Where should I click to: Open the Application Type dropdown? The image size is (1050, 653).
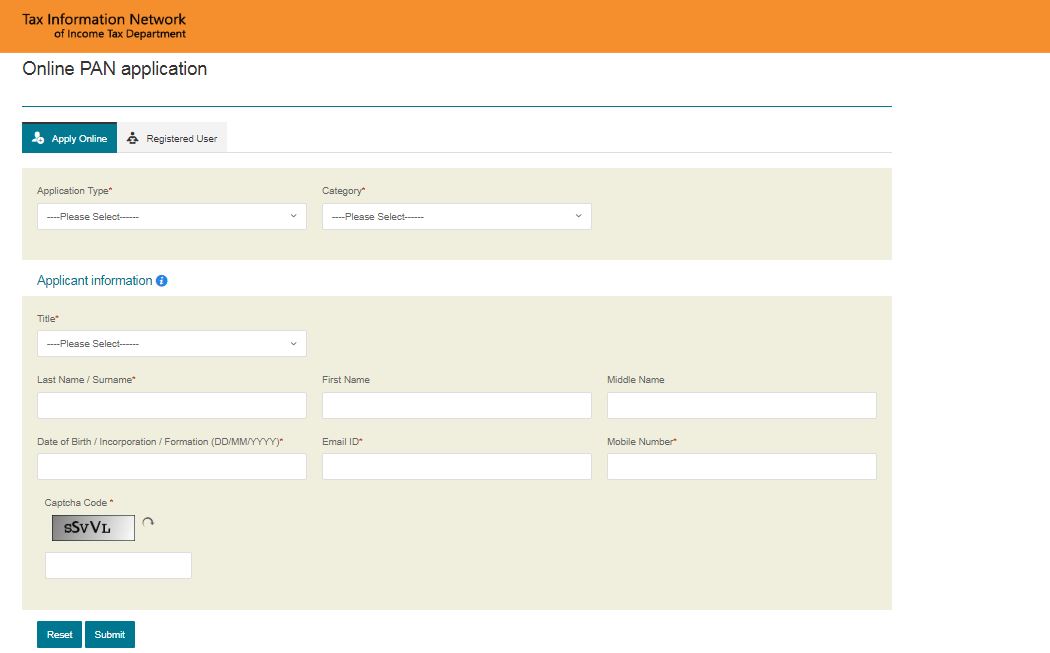click(172, 217)
